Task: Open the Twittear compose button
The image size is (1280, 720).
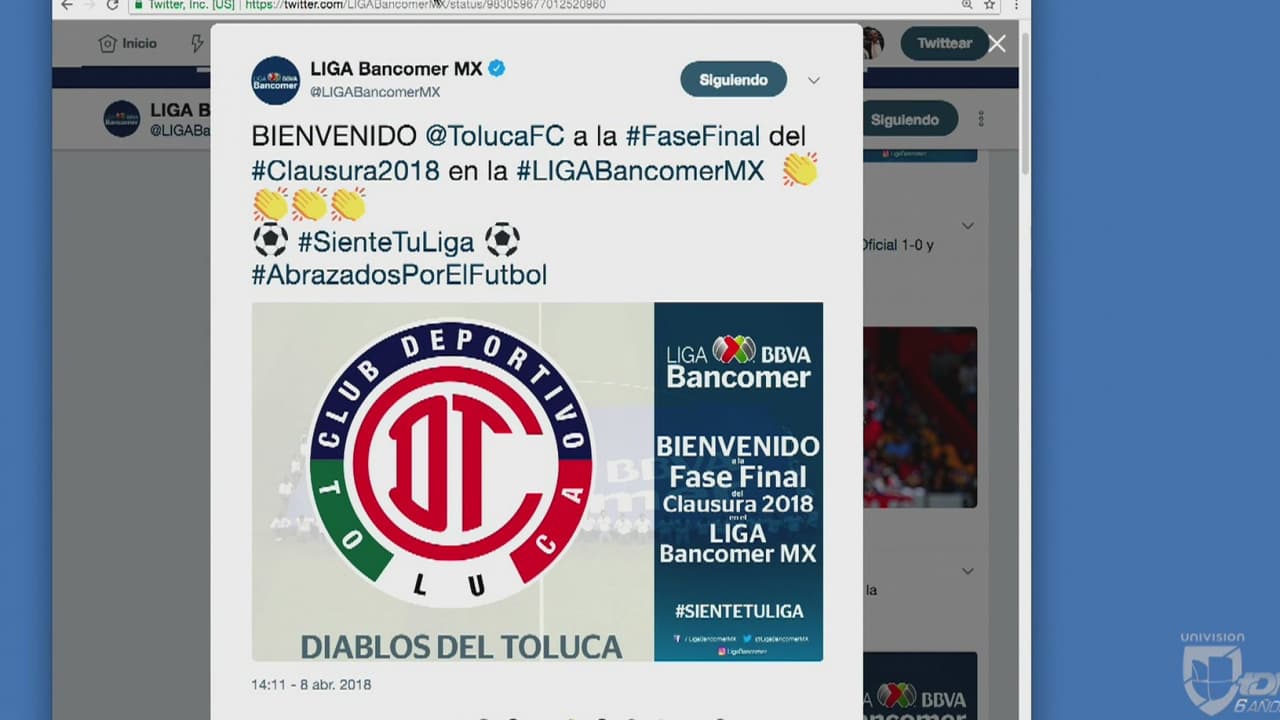Action: tap(944, 44)
